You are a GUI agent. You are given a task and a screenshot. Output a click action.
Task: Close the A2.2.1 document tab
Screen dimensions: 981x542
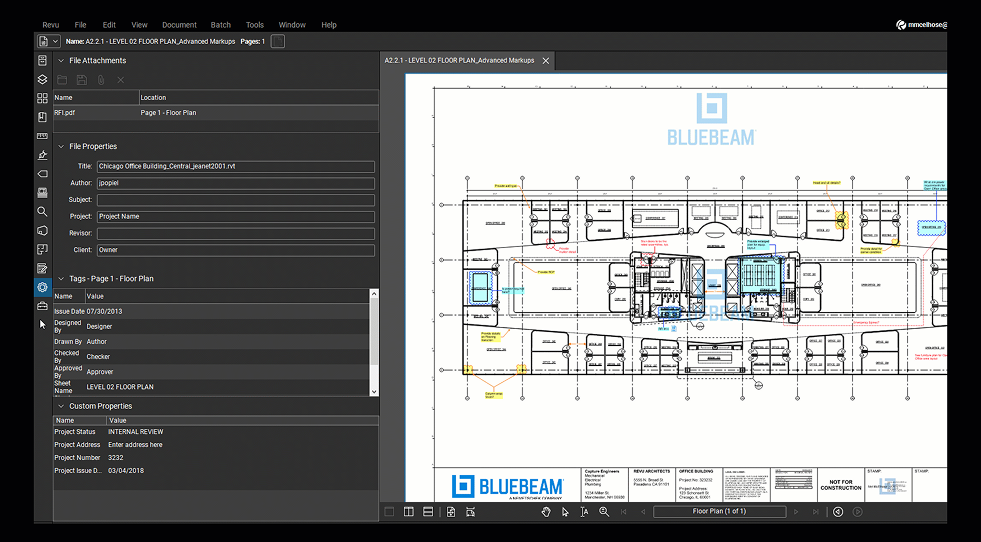coord(546,61)
